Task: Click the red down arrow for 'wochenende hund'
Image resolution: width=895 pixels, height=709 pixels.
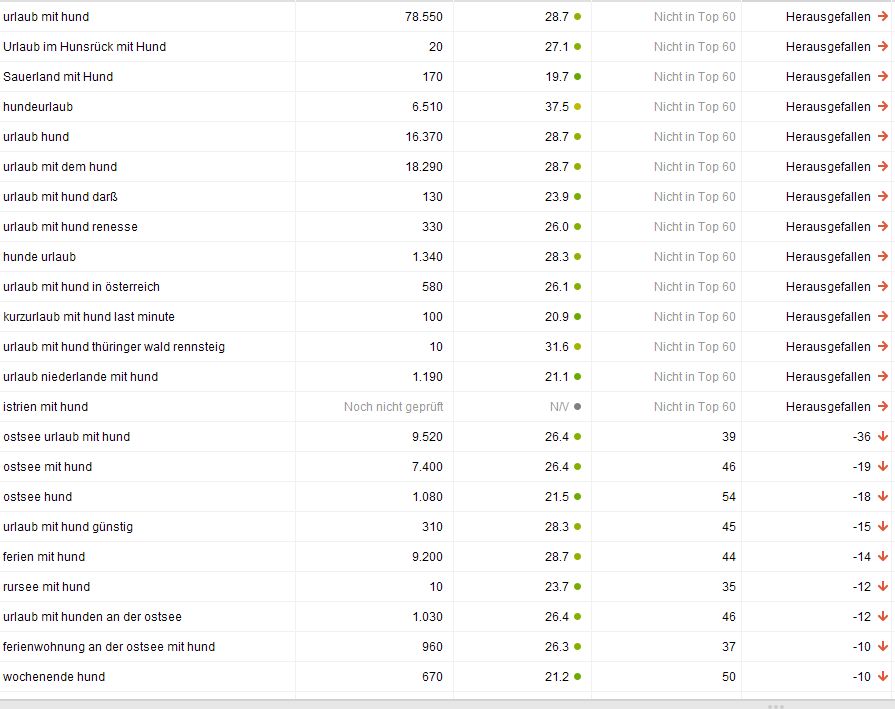Action: (883, 676)
